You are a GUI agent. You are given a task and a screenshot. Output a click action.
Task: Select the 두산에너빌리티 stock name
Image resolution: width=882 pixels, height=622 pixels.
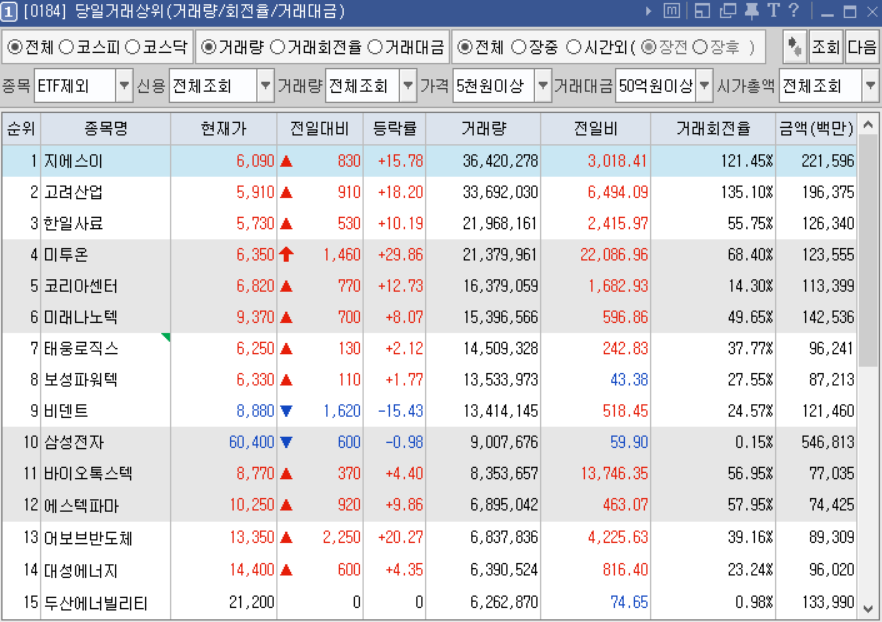(x=96, y=603)
